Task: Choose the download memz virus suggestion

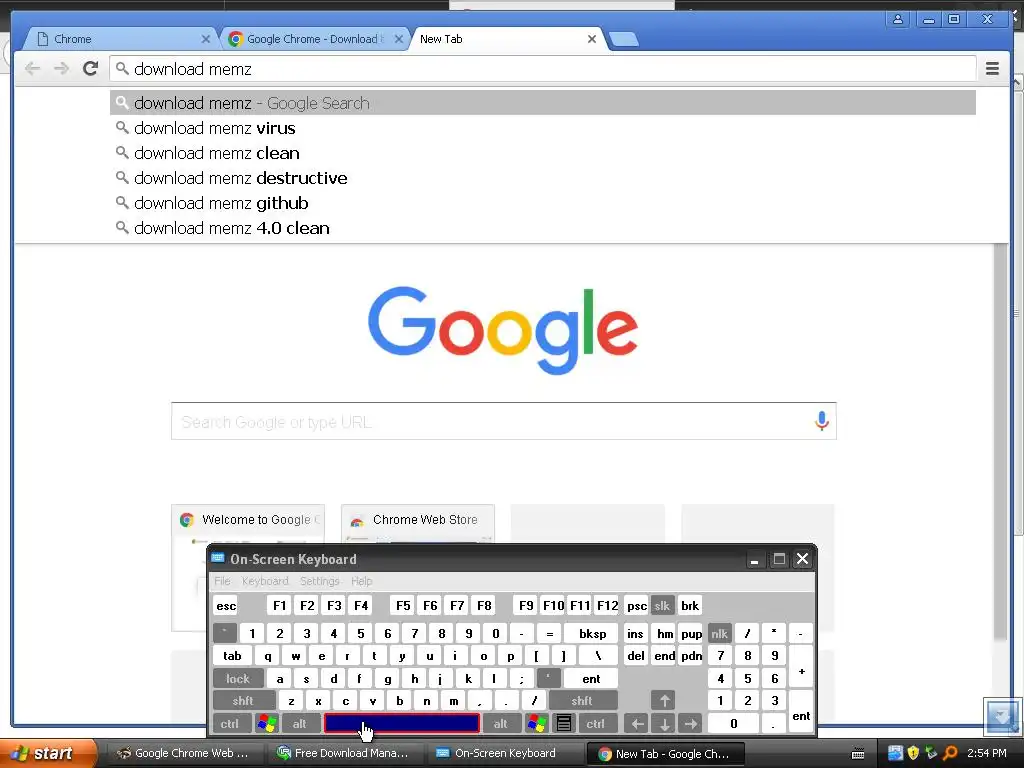Action: 543,128
